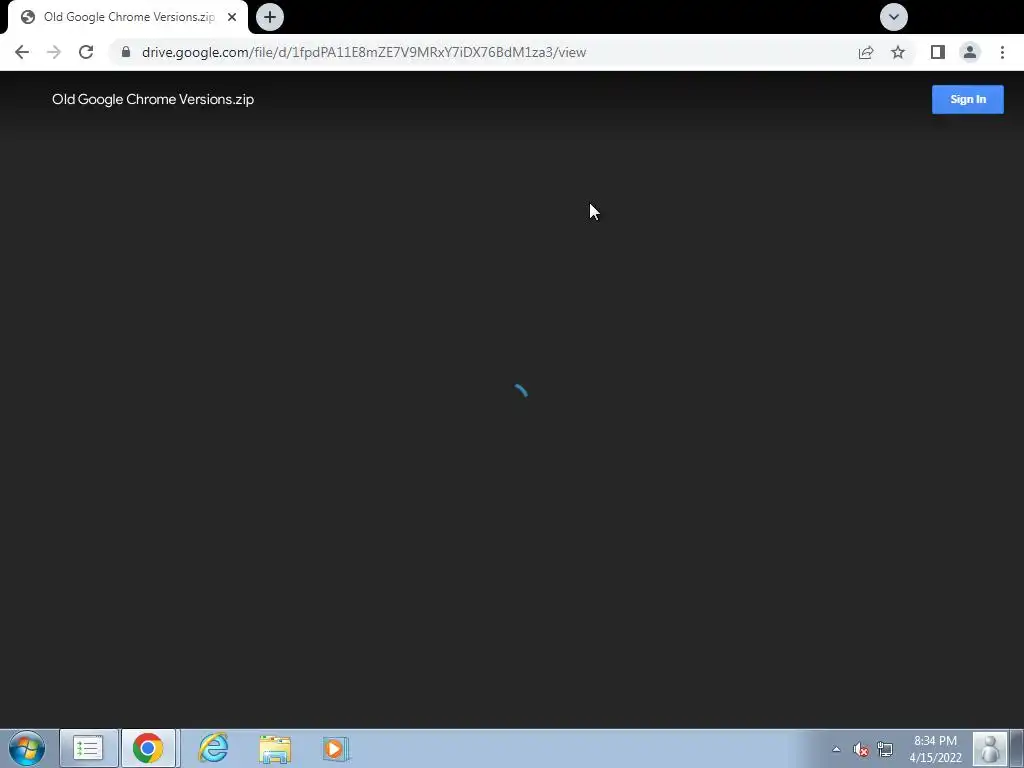Switch to Chrome in the taskbar
The height and width of the screenshot is (768, 1024).
[x=148, y=748]
